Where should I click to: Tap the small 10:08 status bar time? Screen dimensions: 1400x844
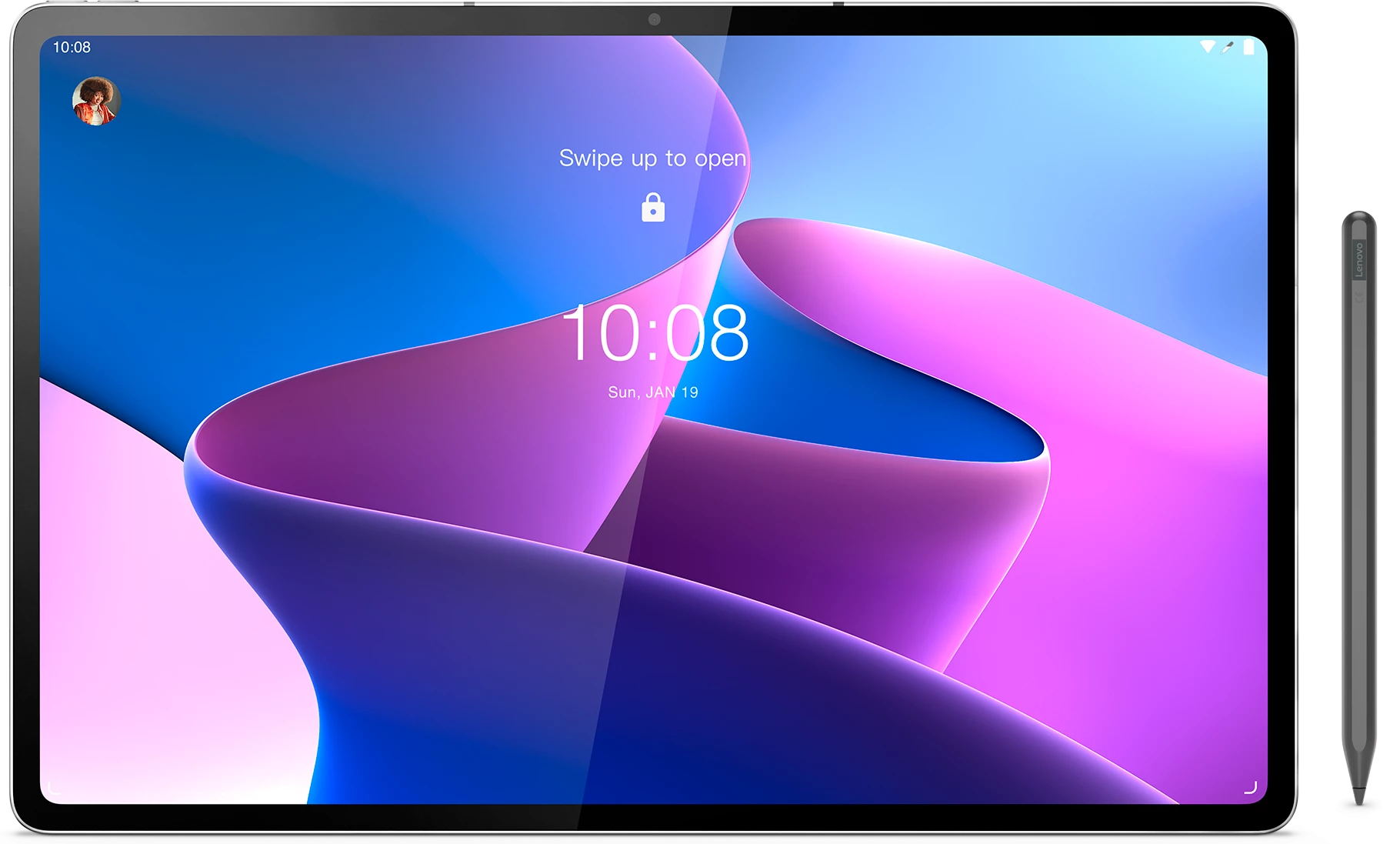(72, 47)
